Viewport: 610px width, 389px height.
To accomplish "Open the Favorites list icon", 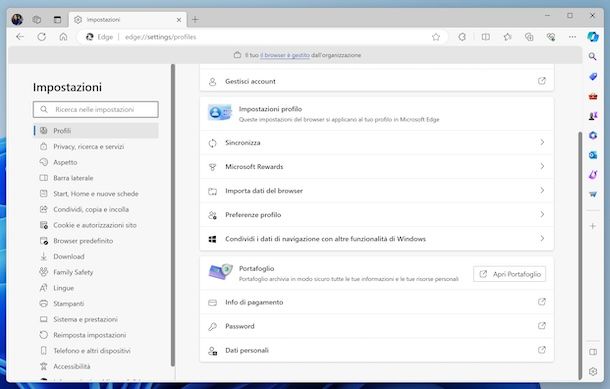I will point(507,37).
